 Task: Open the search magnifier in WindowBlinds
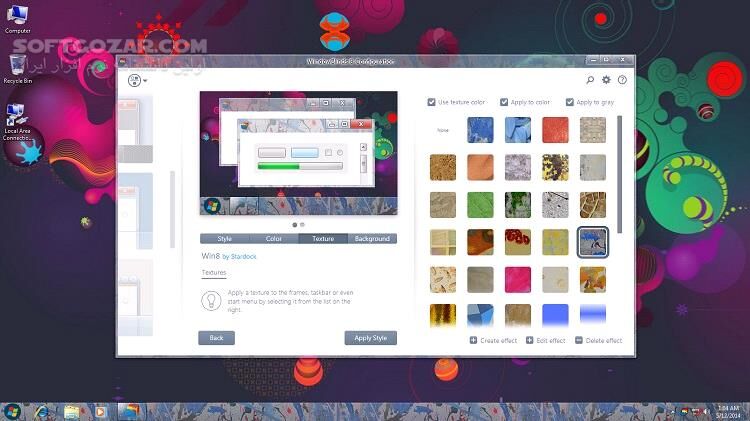tap(590, 80)
